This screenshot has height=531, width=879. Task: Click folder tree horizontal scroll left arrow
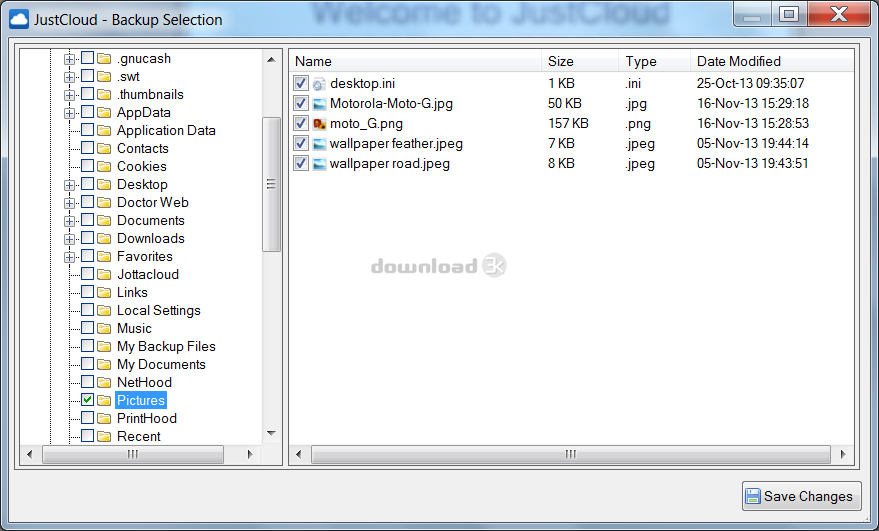pyautogui.click(x=30, y=454)
